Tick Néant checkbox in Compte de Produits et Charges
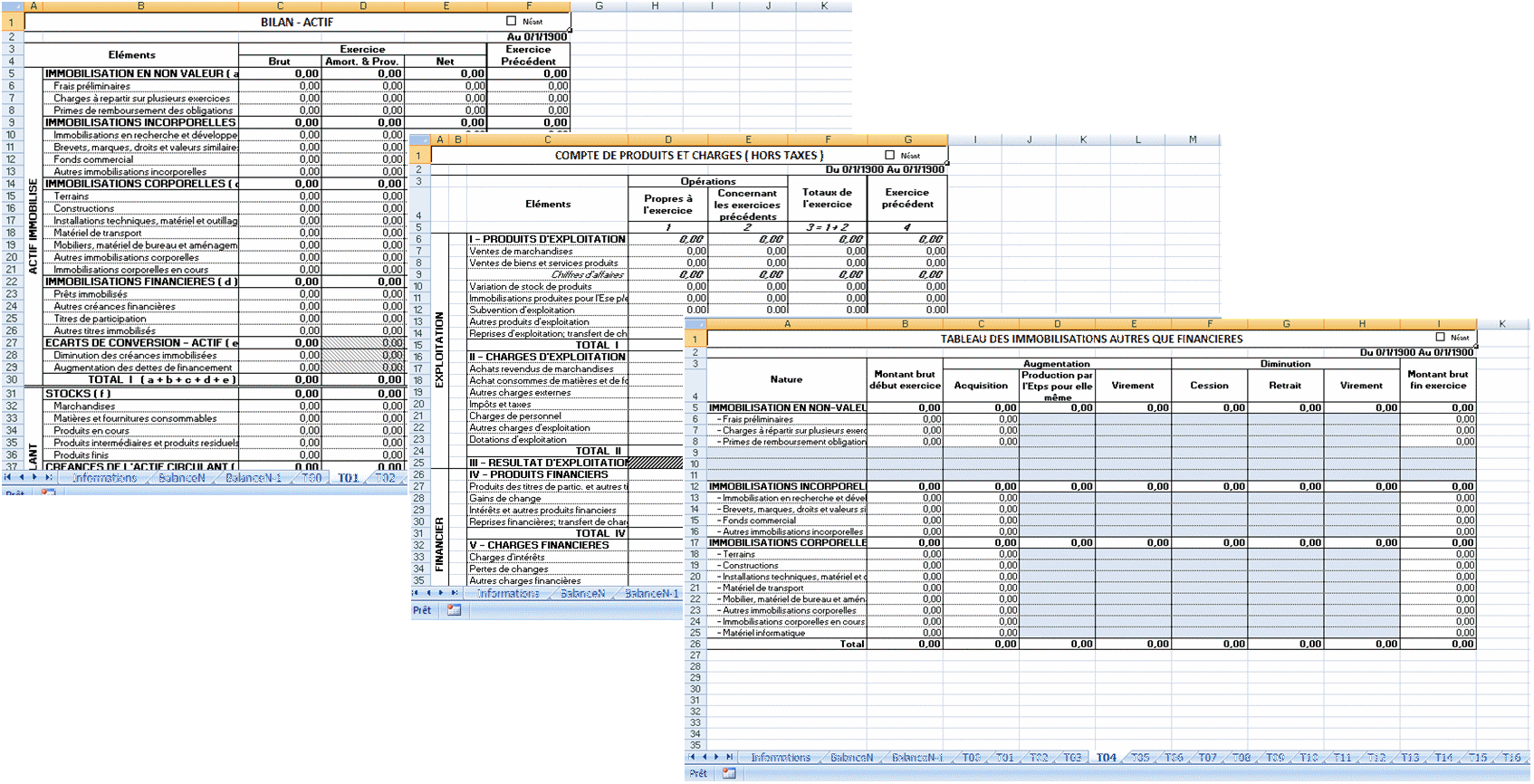This screenshot has width=1534, height=784. point(889,155)
